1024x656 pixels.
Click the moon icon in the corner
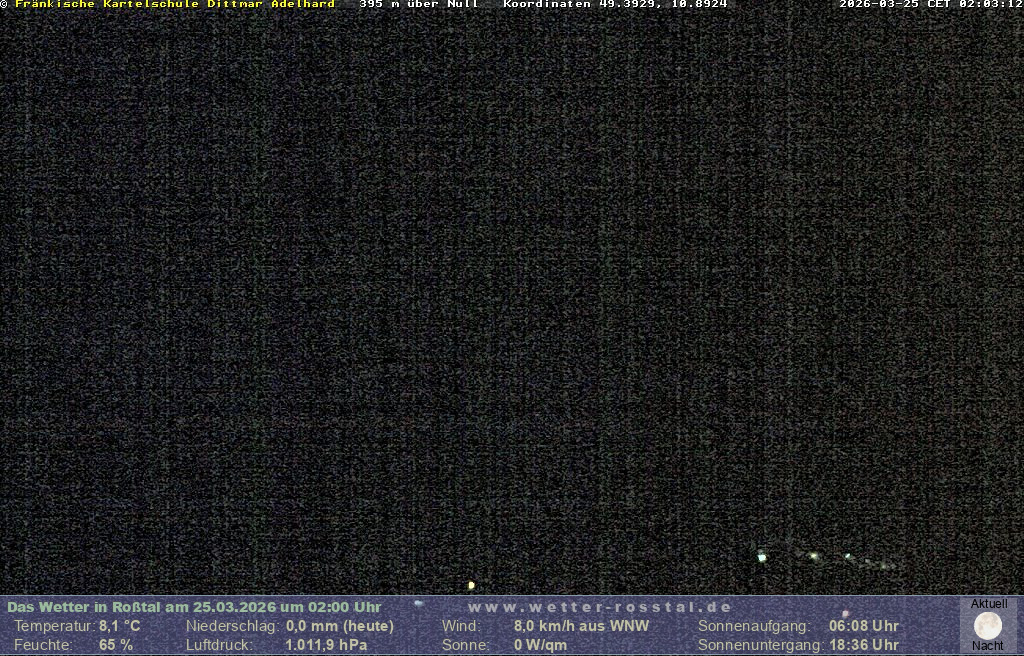click(x=988, y=626)
